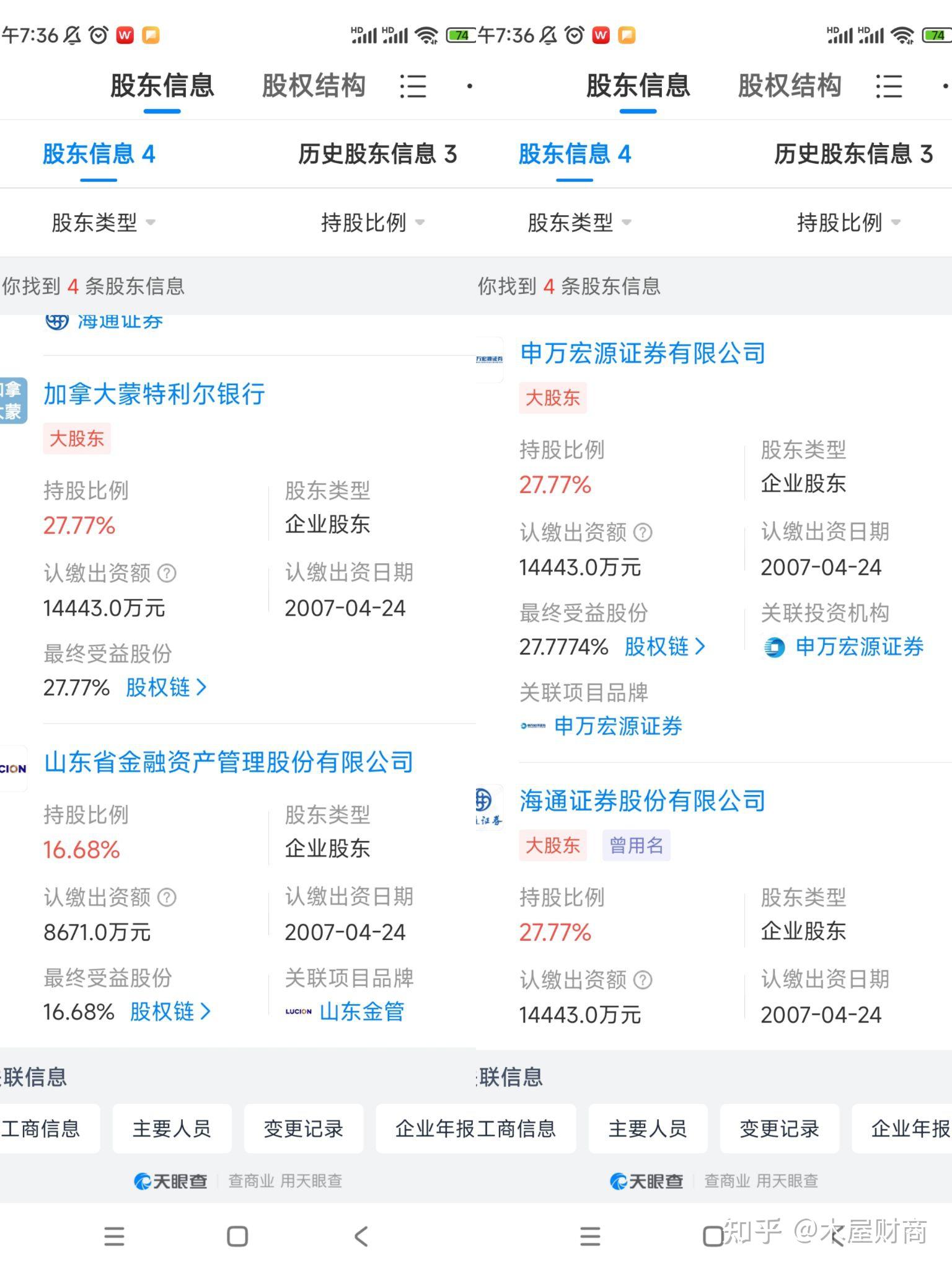Tap 16.68% shareholding ratio value
This screenshot has width=952, height=1270.
81,850
